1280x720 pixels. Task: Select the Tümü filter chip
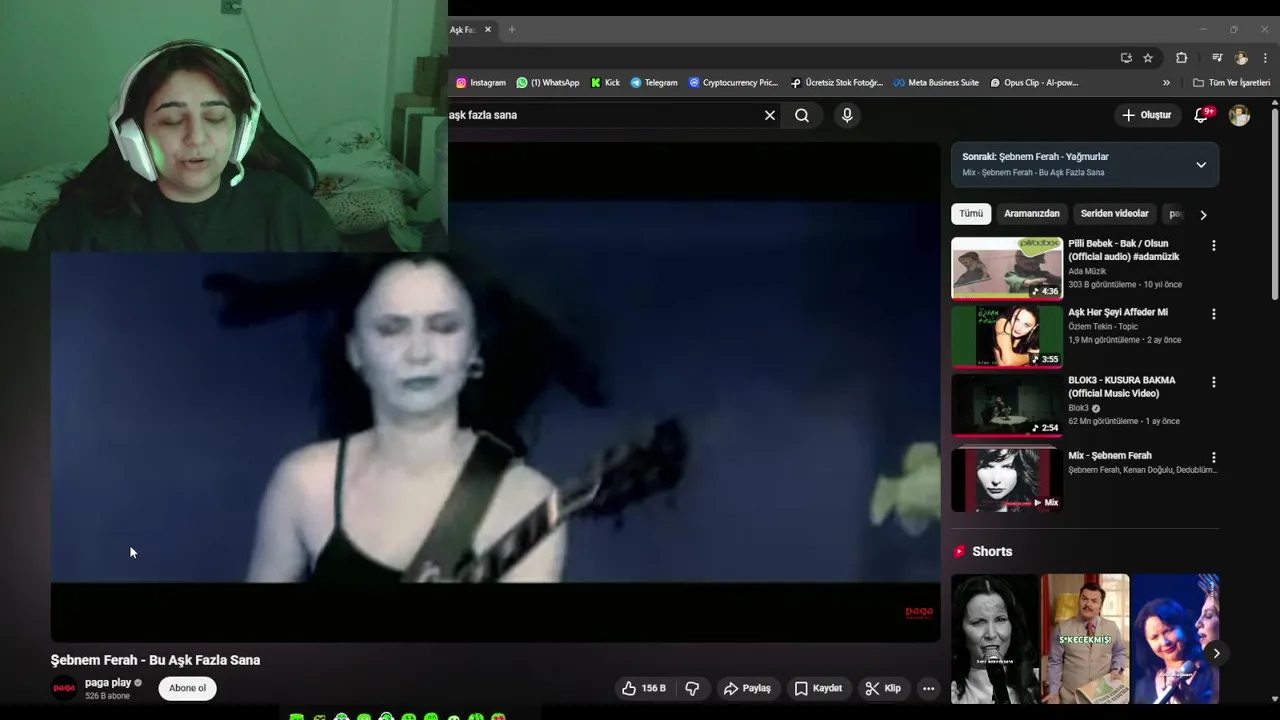[971, 214]
